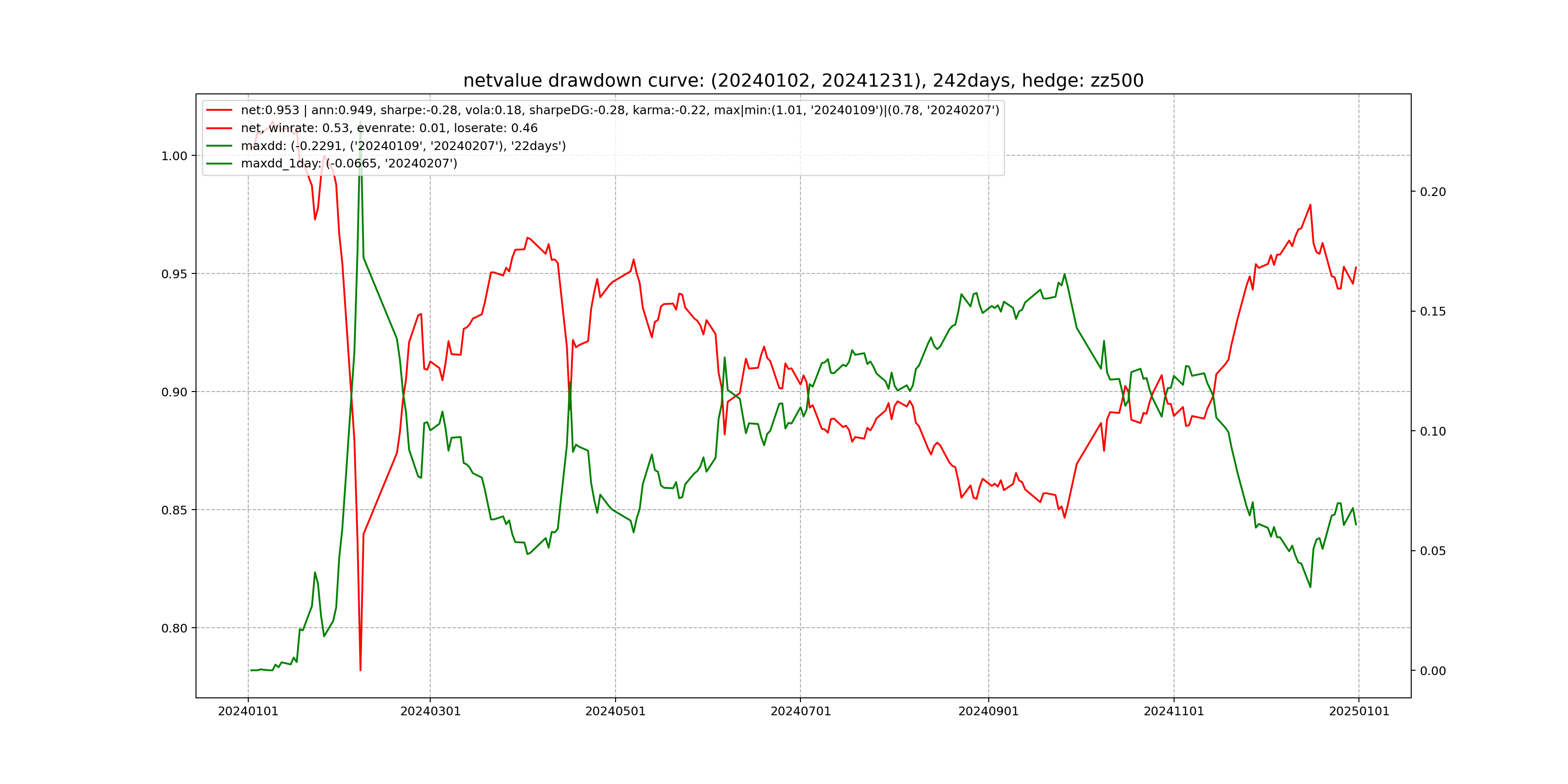Click x-axis label 20240901

(989, 711)
